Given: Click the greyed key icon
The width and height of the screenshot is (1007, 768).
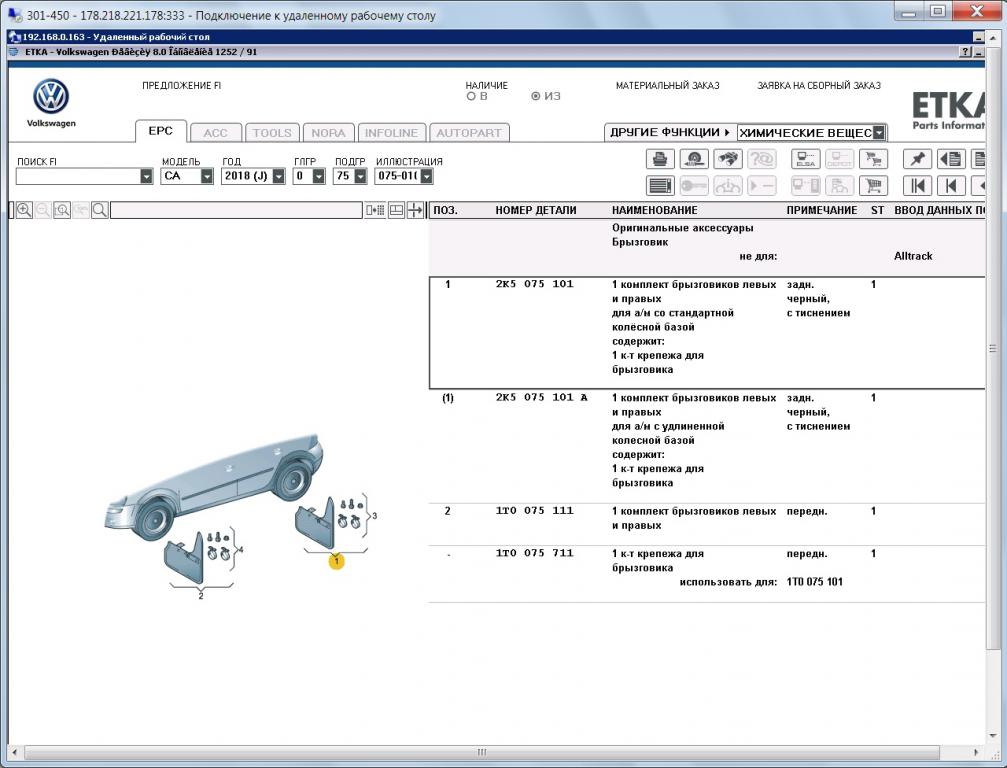Looking at the screenshot, I should [x=694, y=186].
